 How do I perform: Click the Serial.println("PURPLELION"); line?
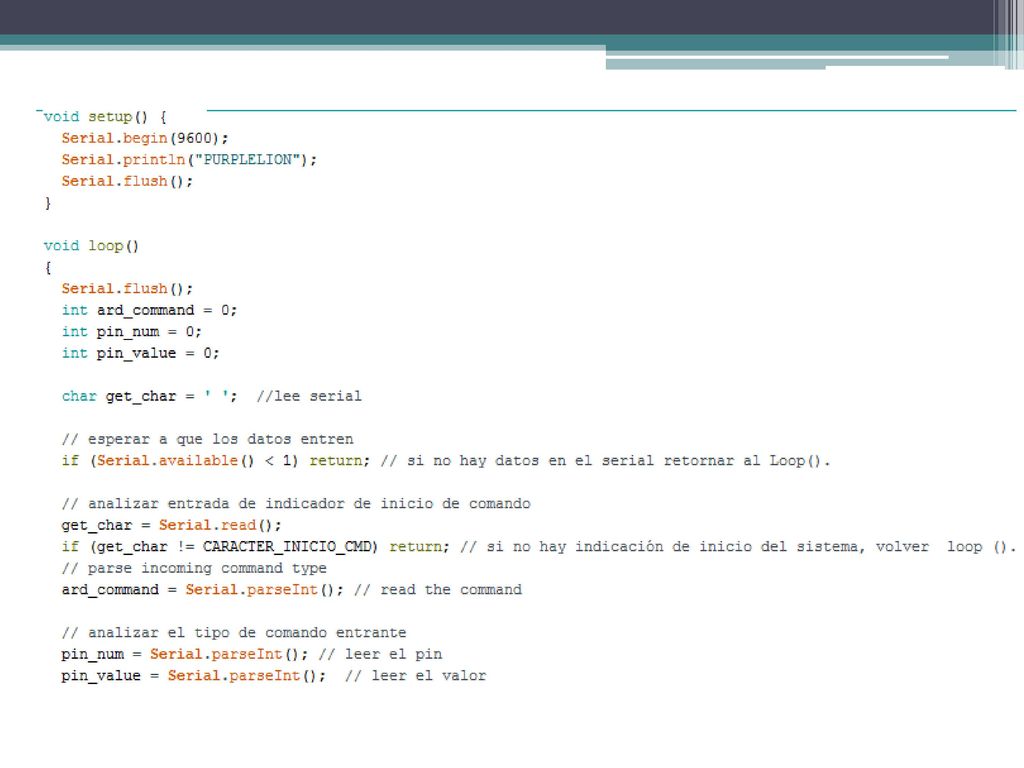pos(189,160)
